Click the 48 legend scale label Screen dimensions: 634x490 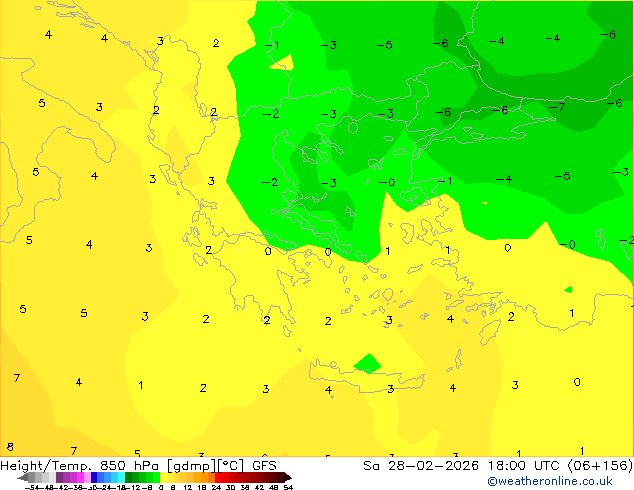274,488
